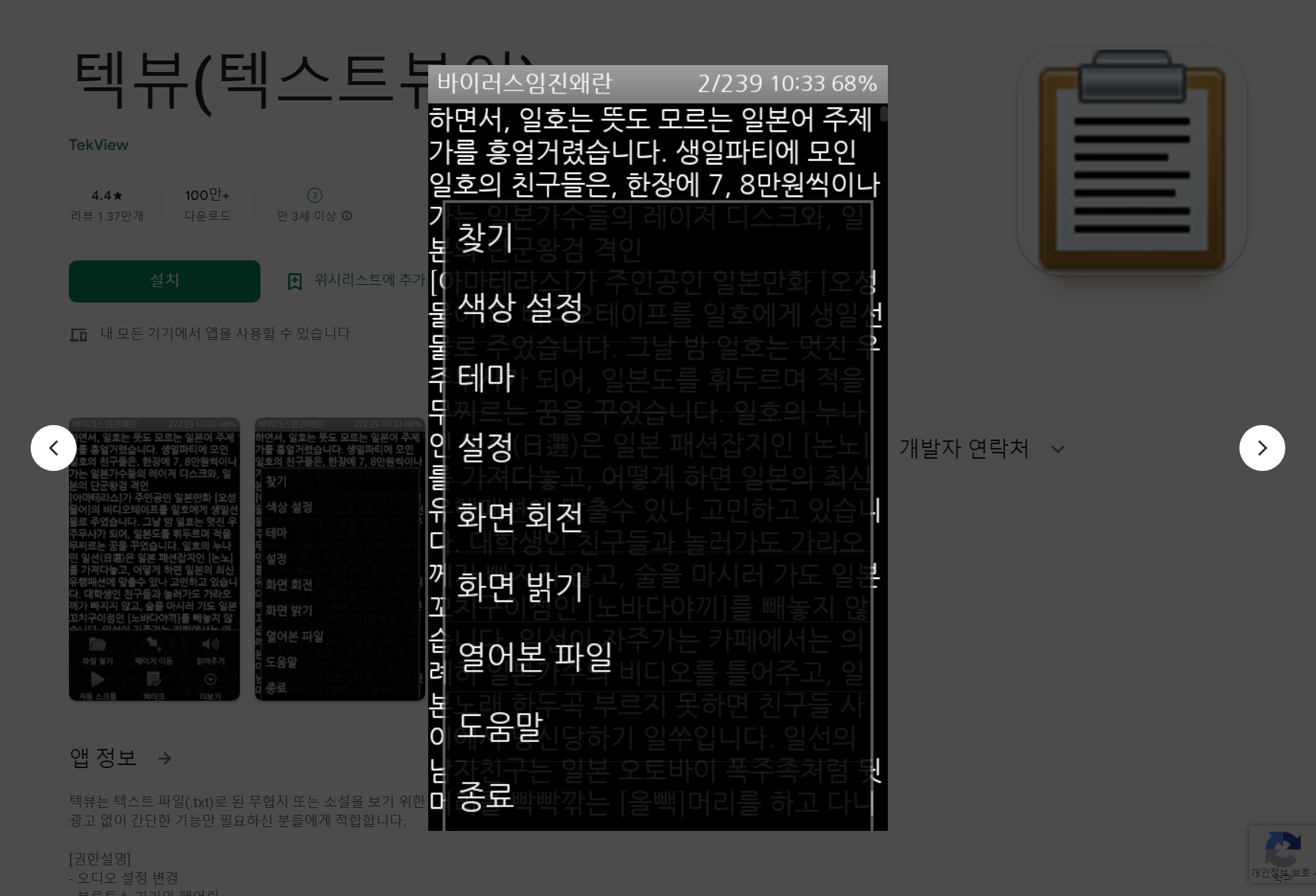Click the 2/239 10:33 68% status text
This screenshot has height=896, width=1316.
click(x=787, y=83)
